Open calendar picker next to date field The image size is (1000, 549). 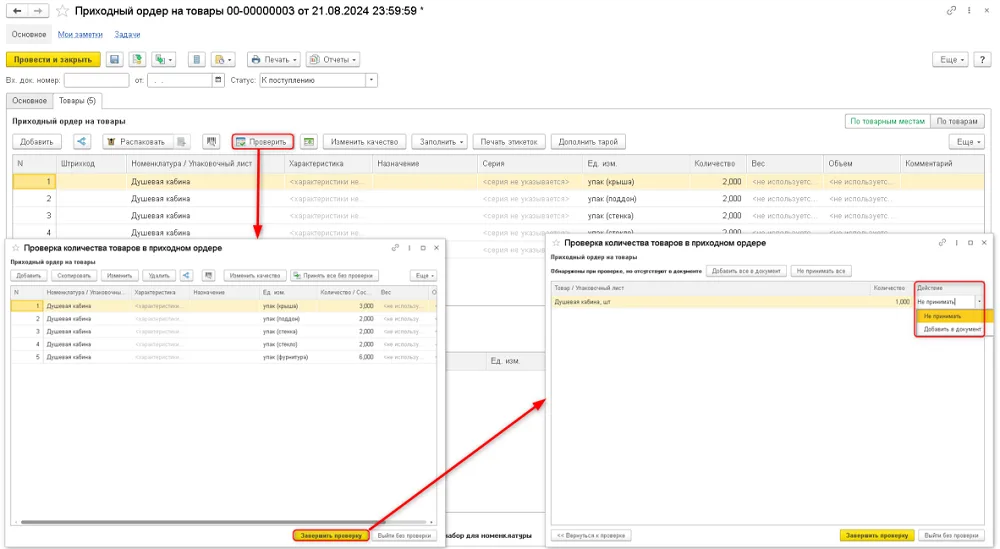[219, 80]
